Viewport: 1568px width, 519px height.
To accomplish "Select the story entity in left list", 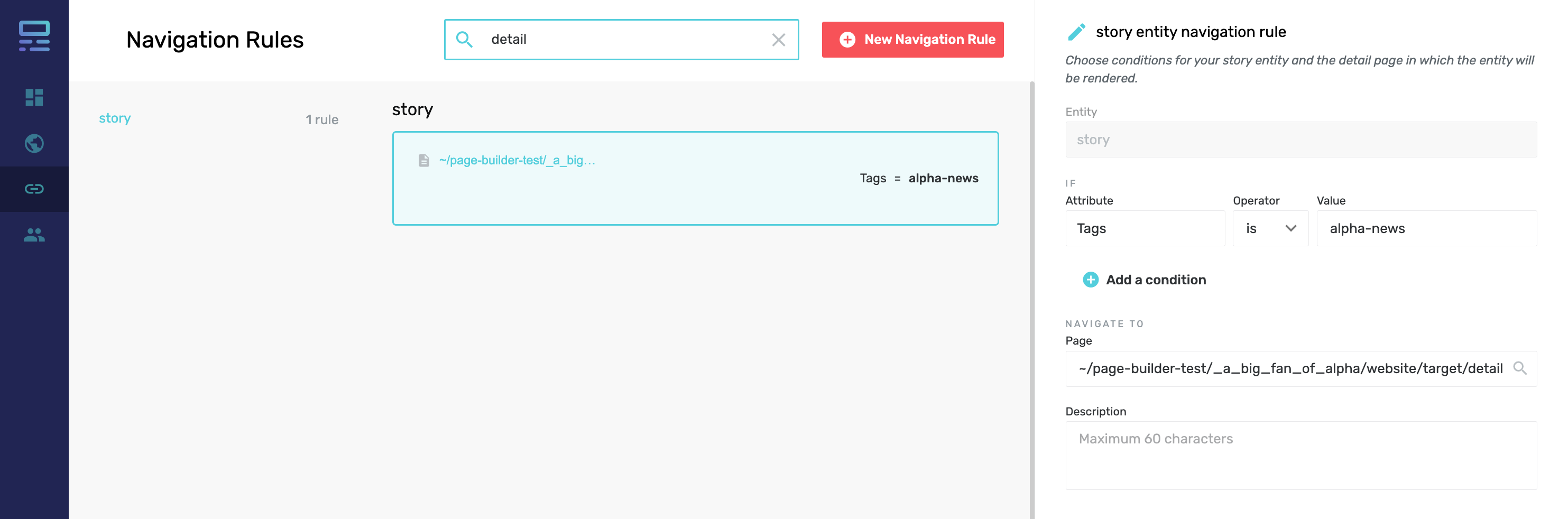I will [115, 118].
